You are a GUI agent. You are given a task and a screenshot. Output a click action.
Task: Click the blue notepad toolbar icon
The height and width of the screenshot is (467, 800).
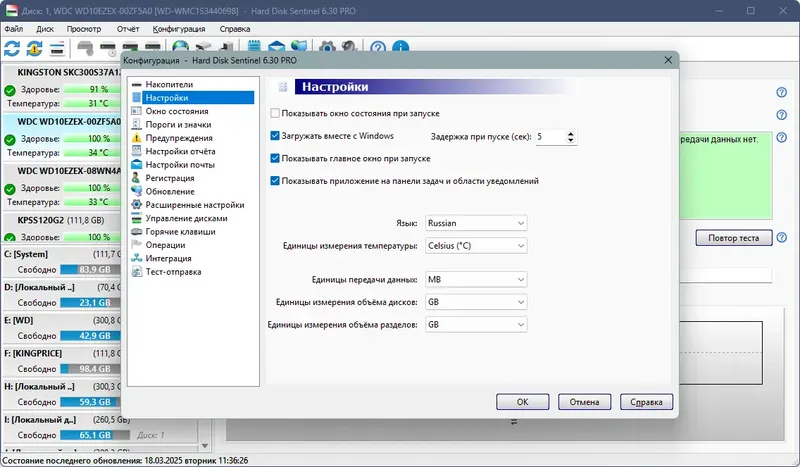point(254,46)
